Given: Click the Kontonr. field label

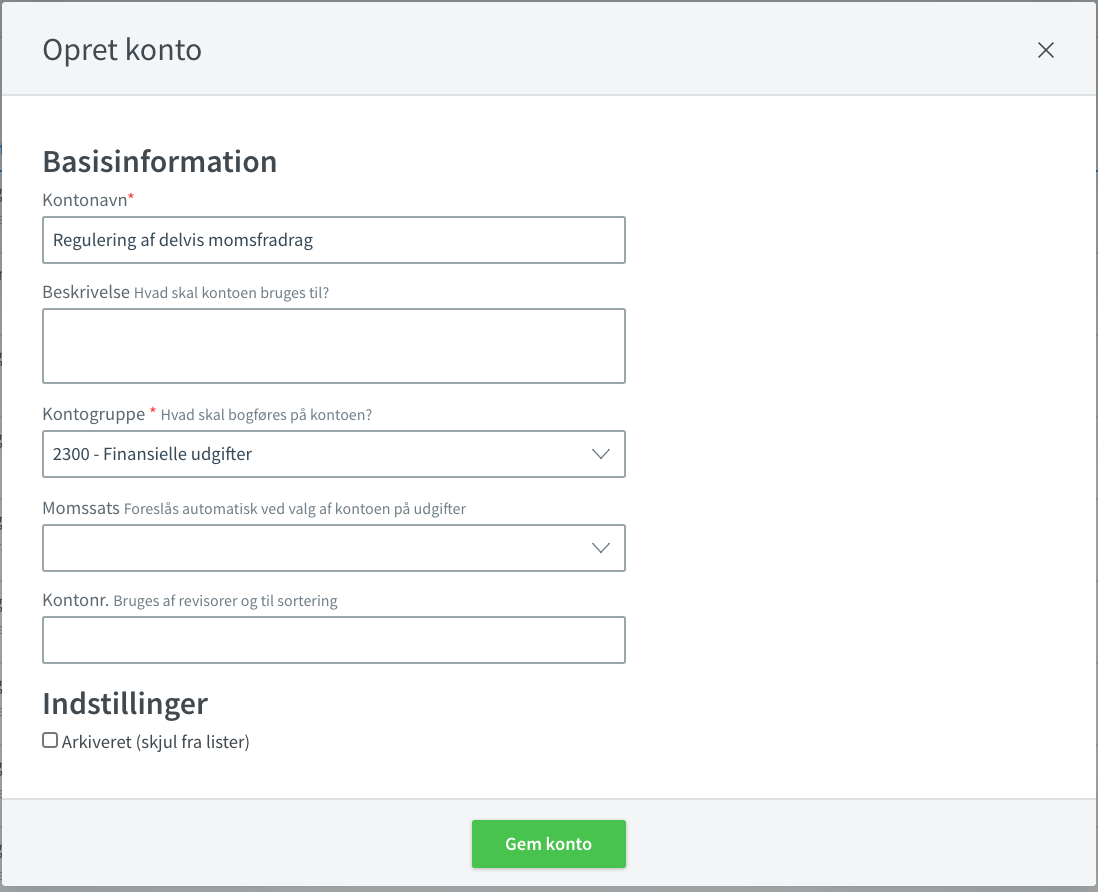Looking at the screenshot, I should (x=76, y=600).
